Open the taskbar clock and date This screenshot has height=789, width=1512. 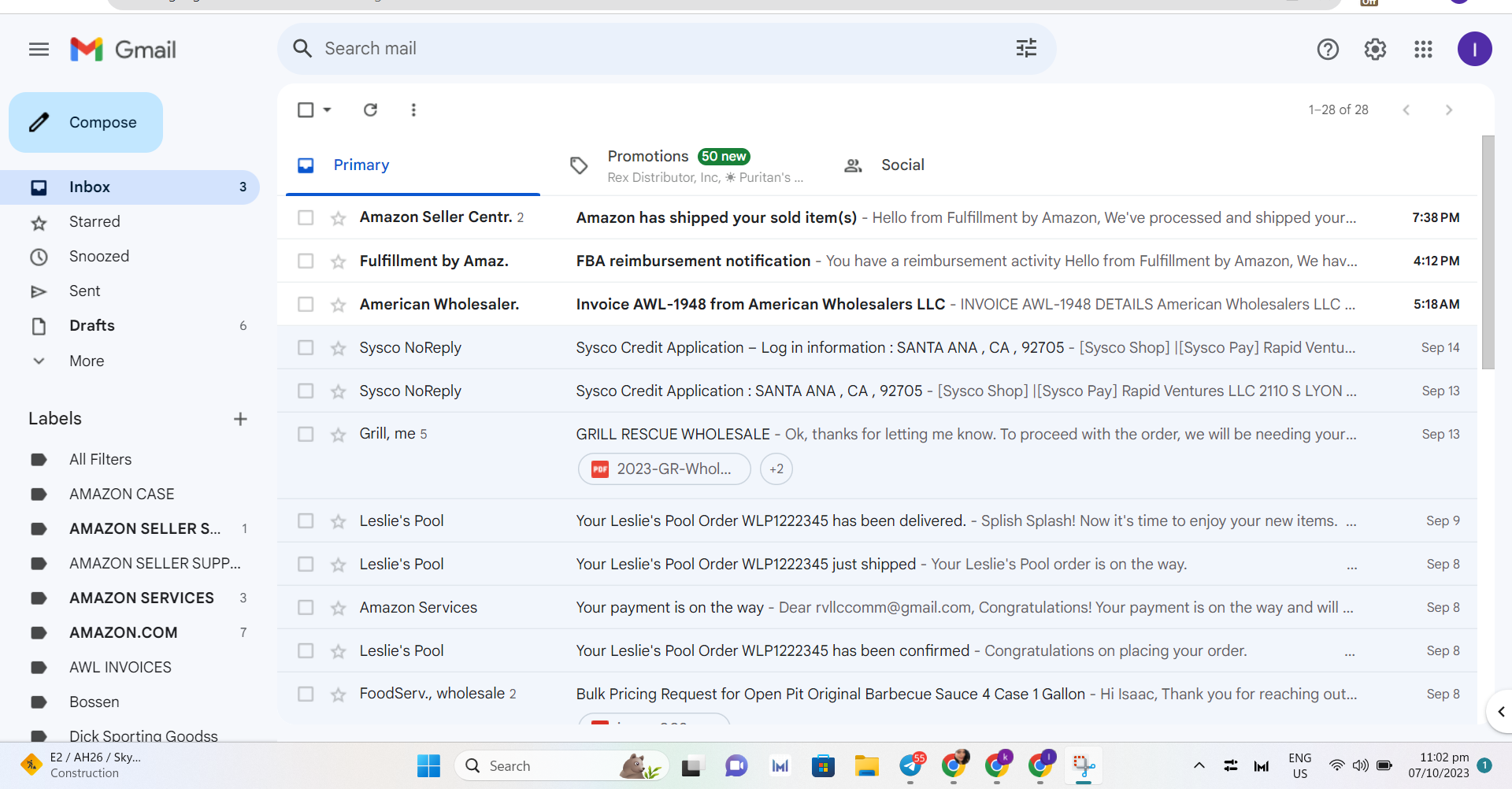[1439, 765]
